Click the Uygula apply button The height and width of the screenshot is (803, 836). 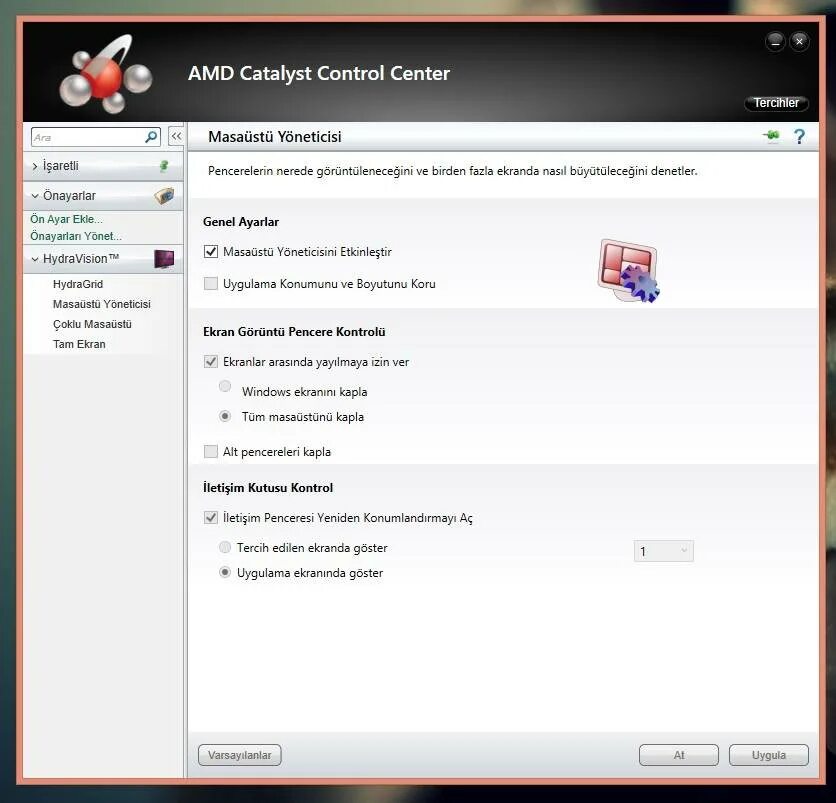[769, 755]
